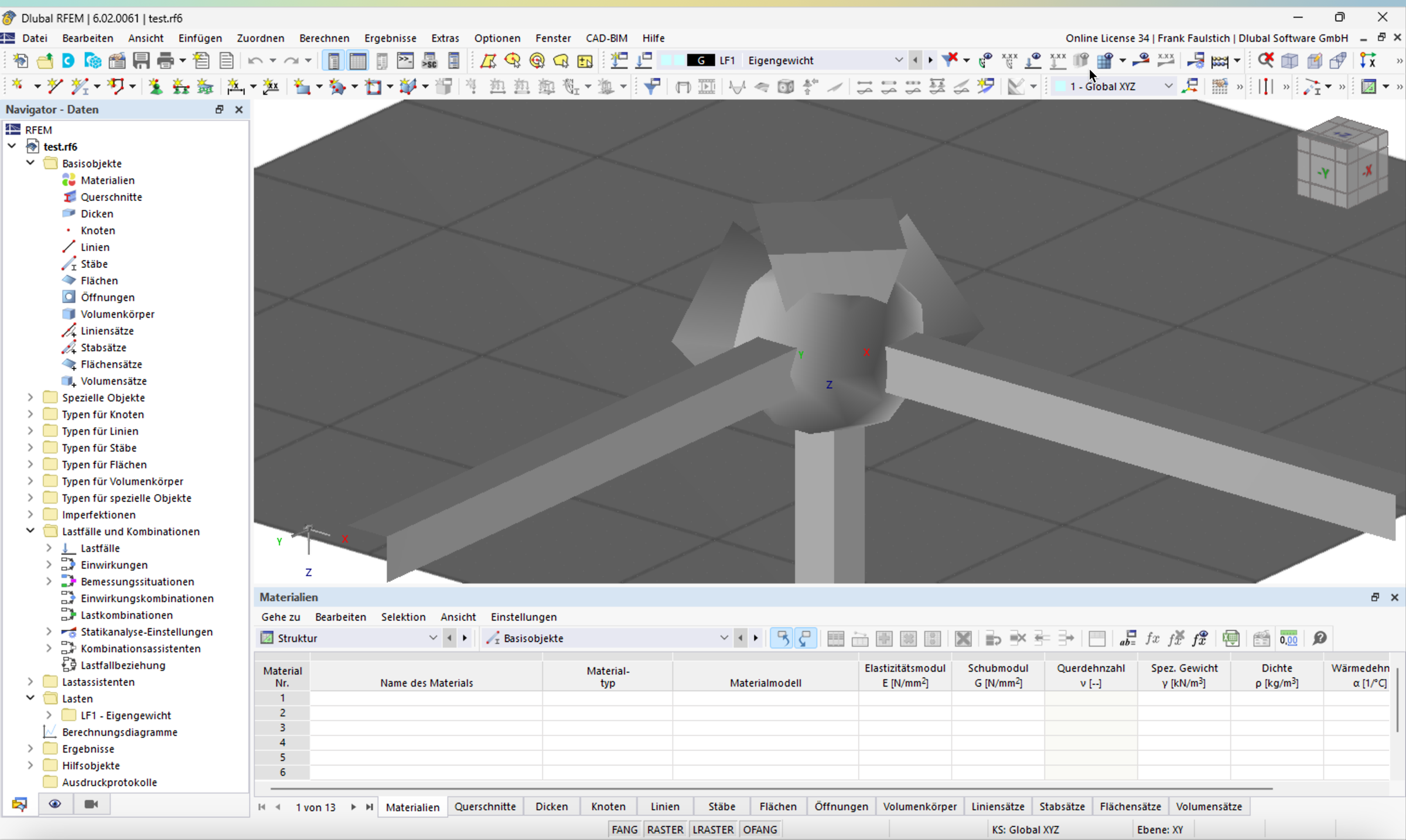Collapse the Lastfälle und Kombinationen folder
Image resolution: width=1406 pixels, height=840 pixels.
[x=30, y=531]
